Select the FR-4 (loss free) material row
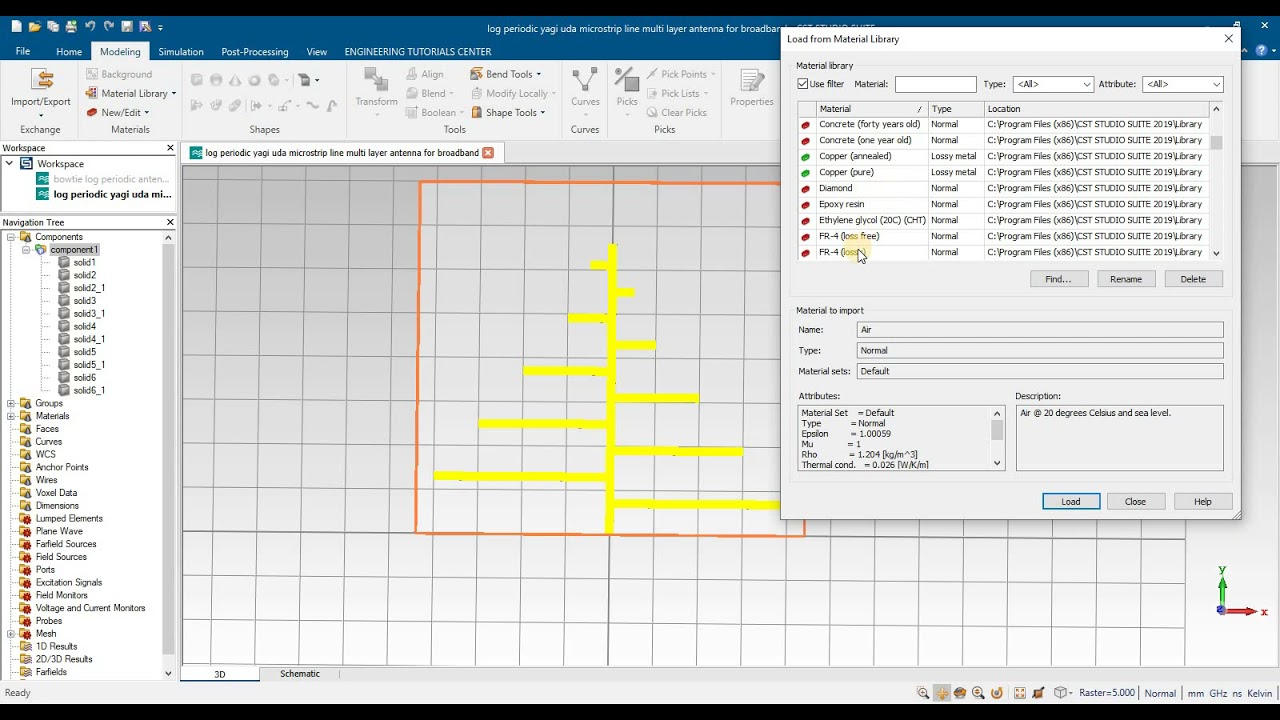 (1003, 236)
